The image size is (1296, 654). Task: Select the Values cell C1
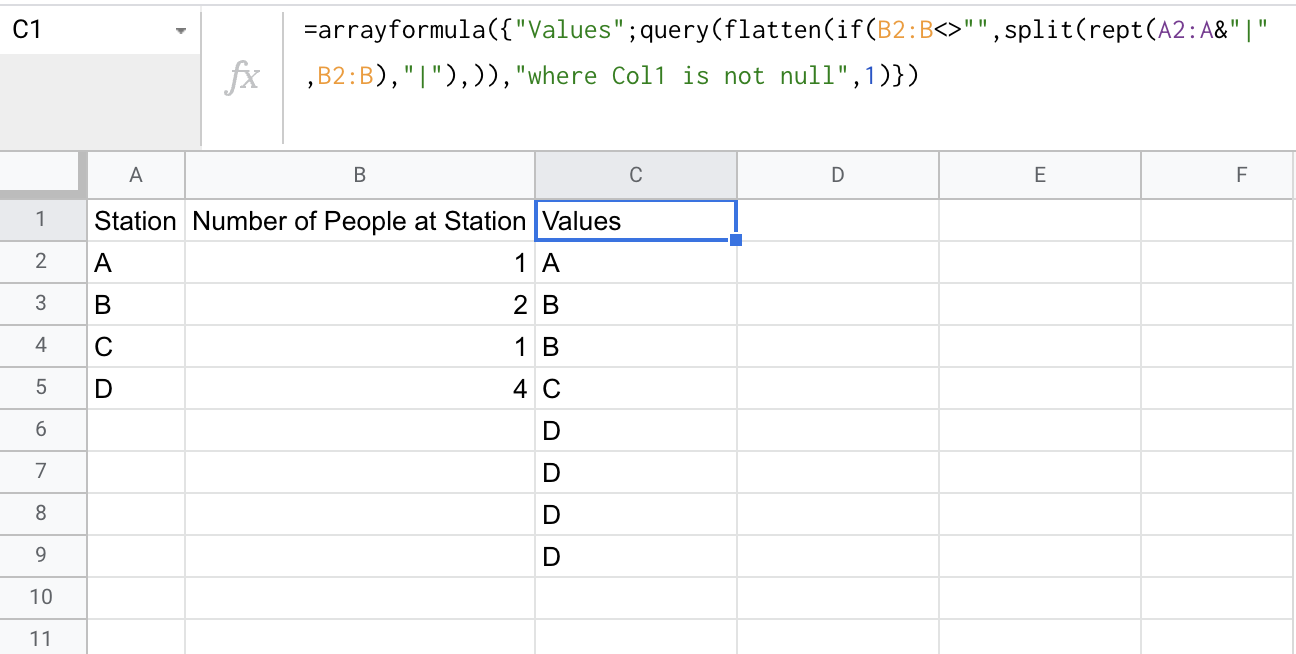coord(636,220)
